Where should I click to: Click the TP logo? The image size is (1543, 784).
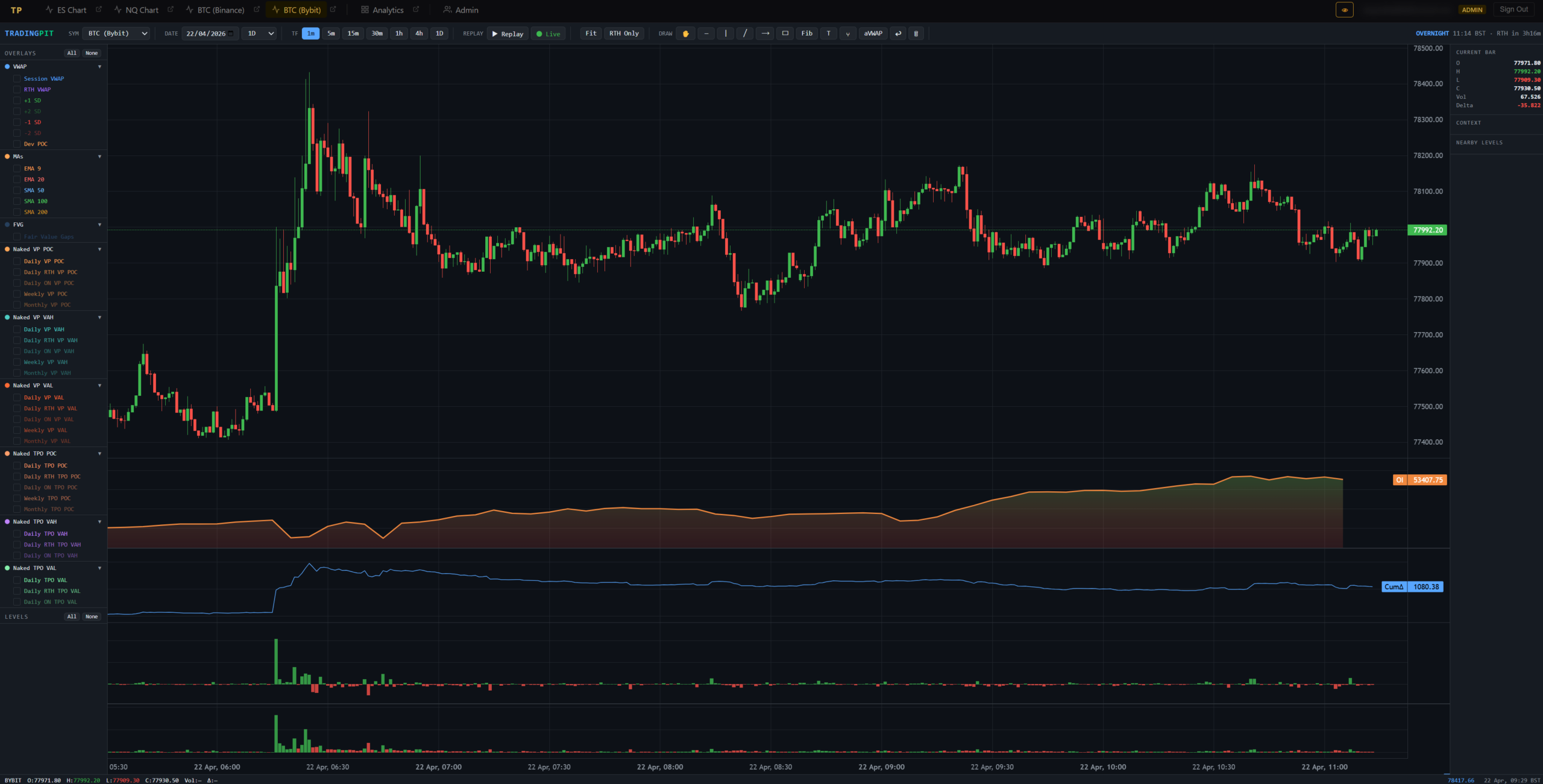16,10
